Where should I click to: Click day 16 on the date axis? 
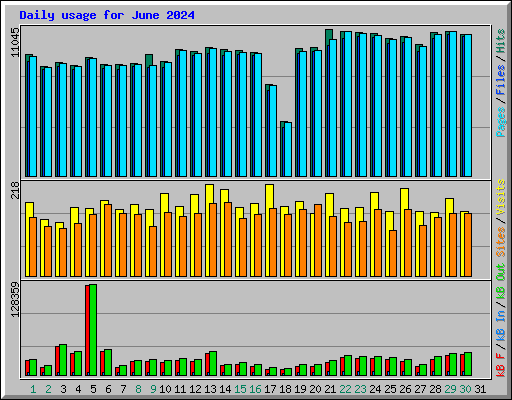pyautogui.click(x=255, y=389)
